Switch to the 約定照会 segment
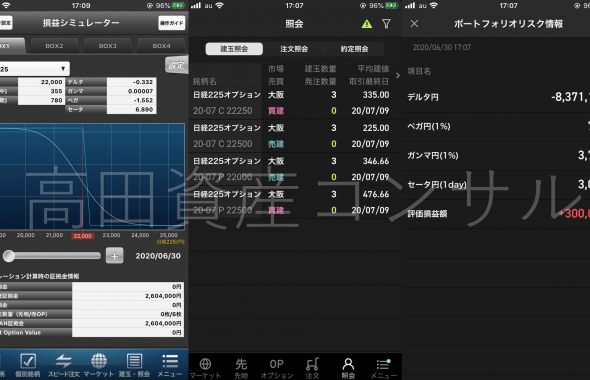590x380 pixels. [354, 49]
